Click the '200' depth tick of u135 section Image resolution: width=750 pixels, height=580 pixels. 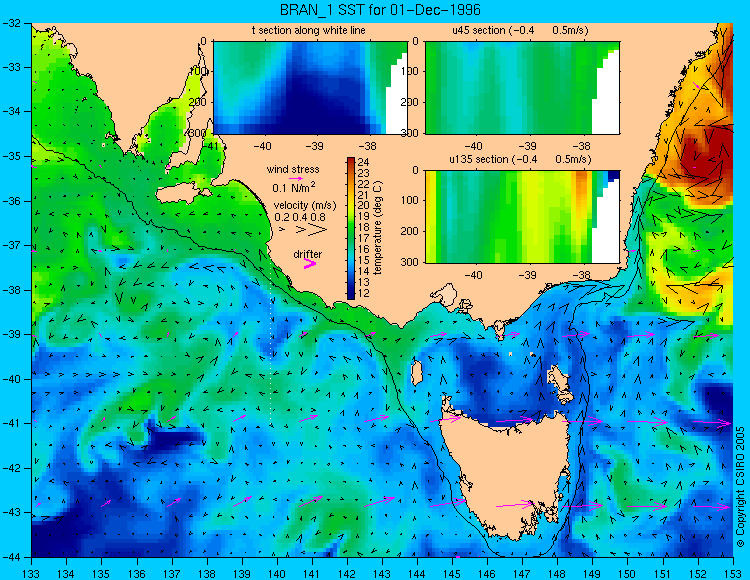click(409, 231)
